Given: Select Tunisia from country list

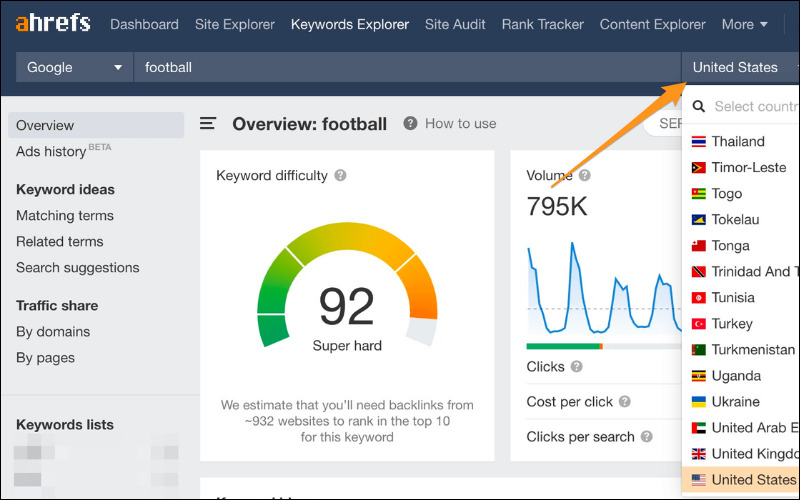Looking at the screenshot, I should (x=741, y=297).
